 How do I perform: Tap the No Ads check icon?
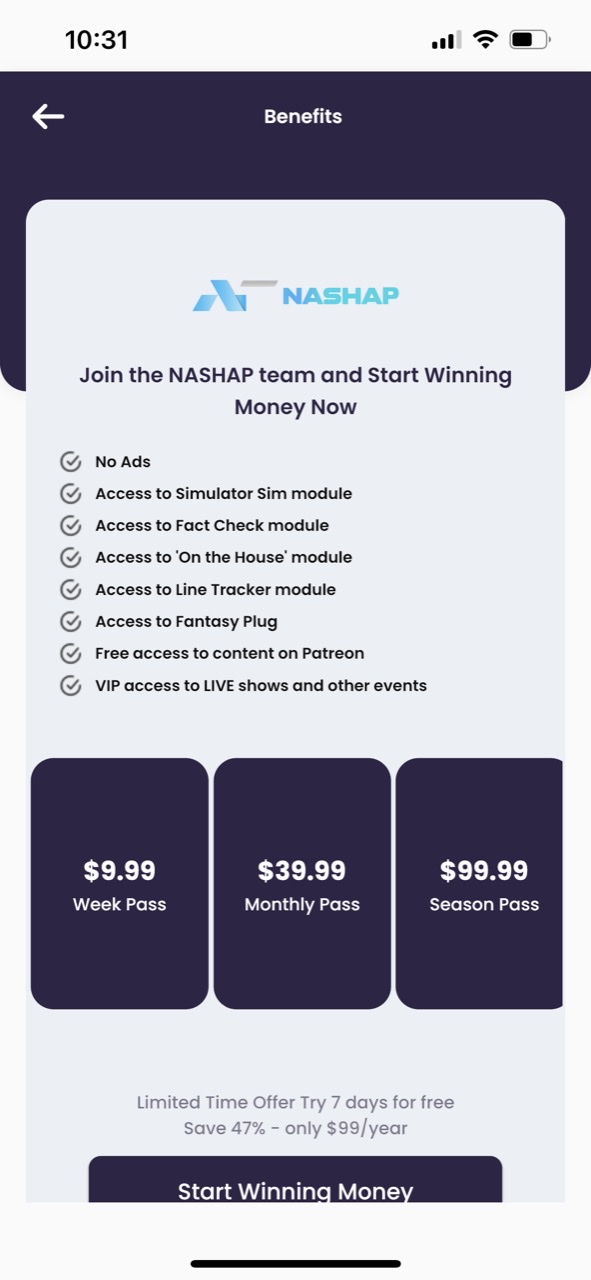70,462
